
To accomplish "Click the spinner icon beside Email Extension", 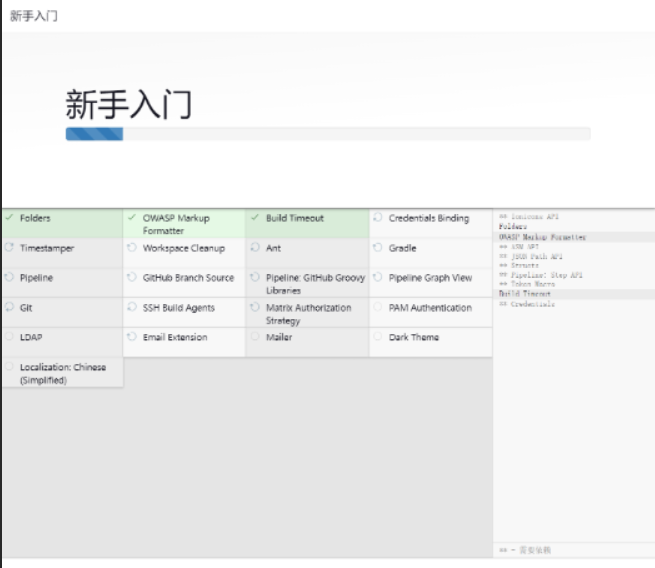I will 132,337.
